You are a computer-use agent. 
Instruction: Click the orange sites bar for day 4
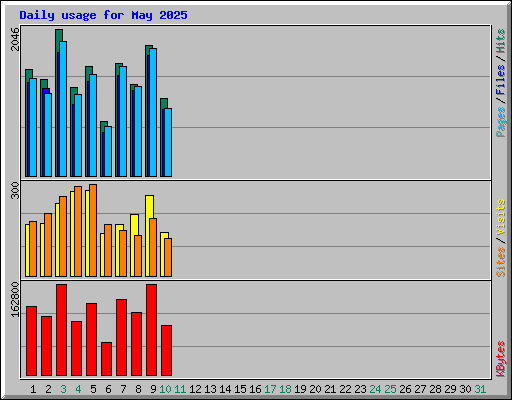coord(78,231)
